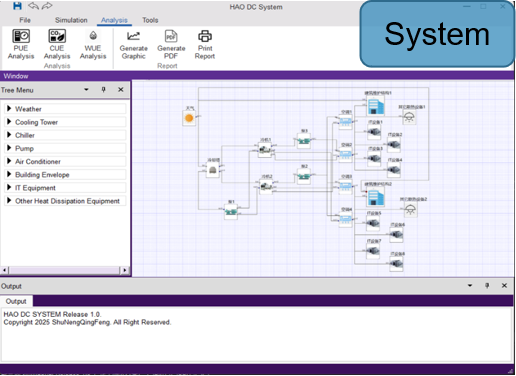Screen dimensions: 516x376
Task: Select air conditioner 4 node (空调4)
Action: [x=346, y=219]
